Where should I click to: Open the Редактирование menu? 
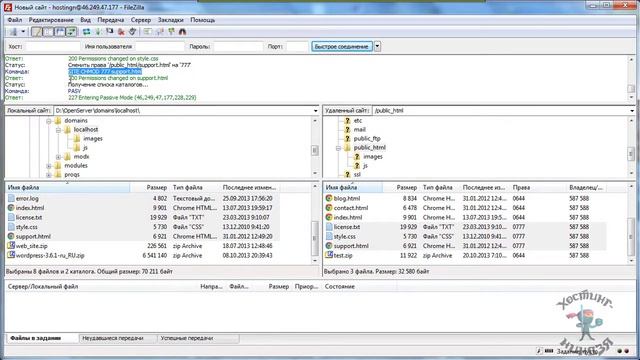pos(51,20)
